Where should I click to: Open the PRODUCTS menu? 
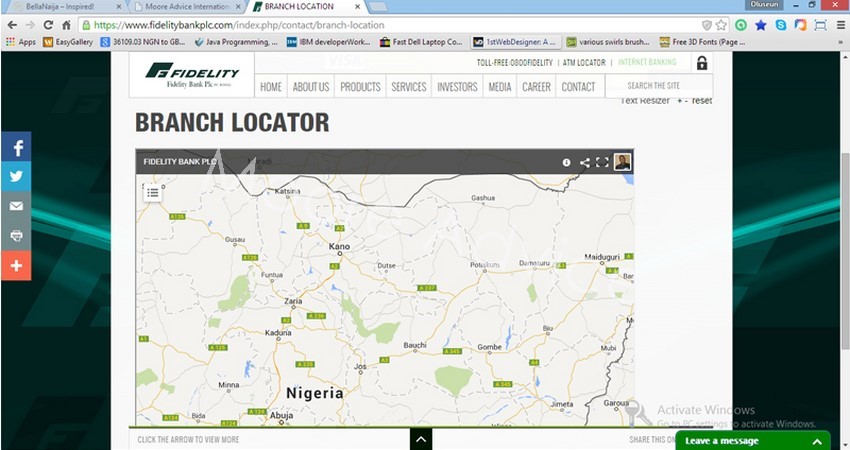pos(360,87)
